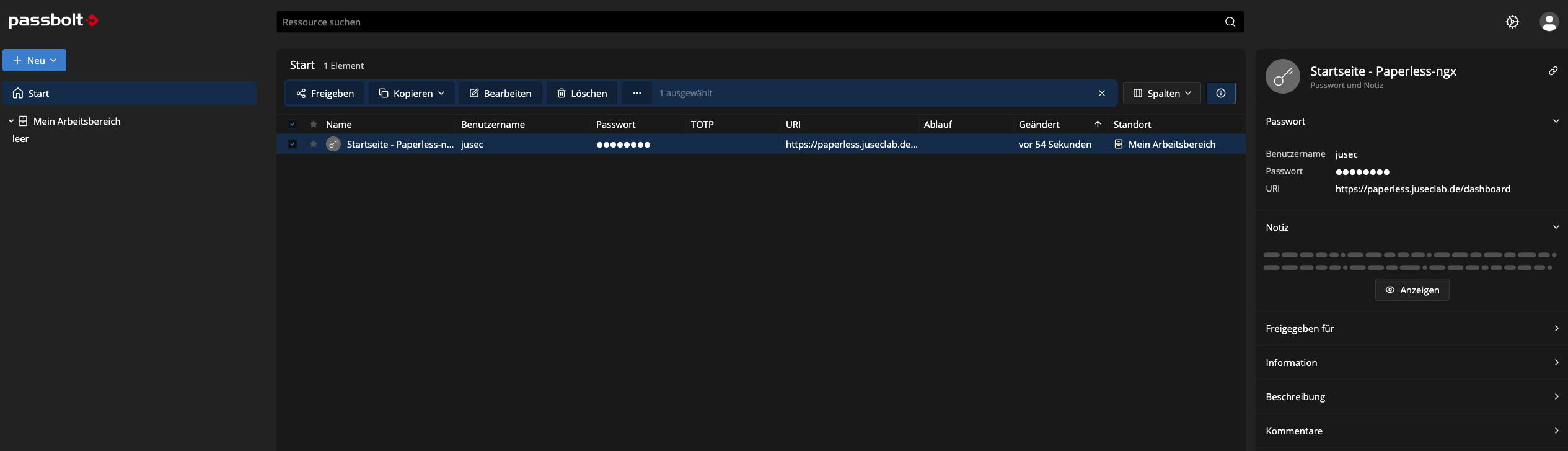Click the search magnifier icon
The height and width of the screenshot is (451, 1568).
click(1230, 22)
